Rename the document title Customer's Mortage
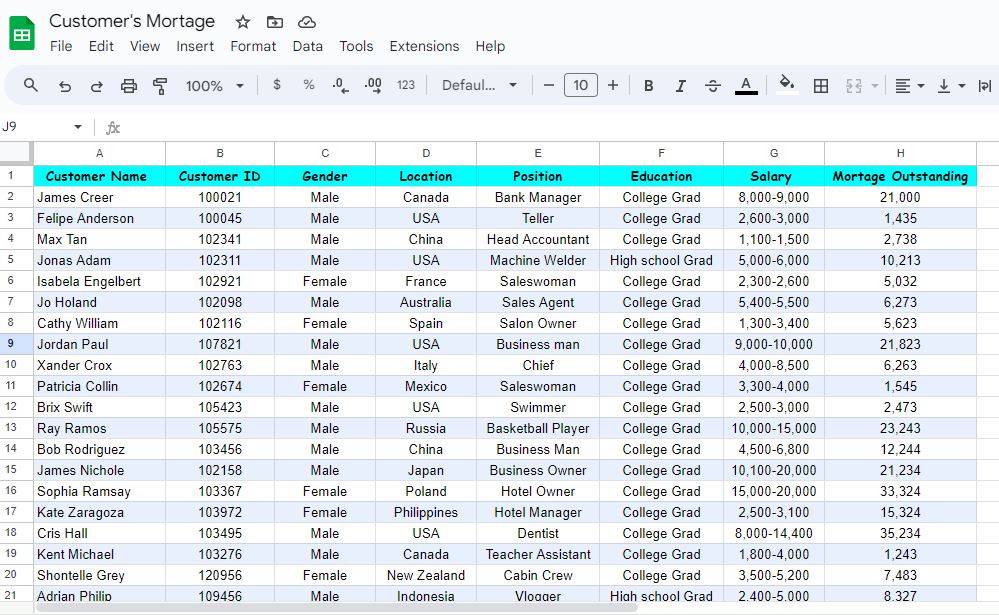This screenshot has width=999, height=615. 132,21
